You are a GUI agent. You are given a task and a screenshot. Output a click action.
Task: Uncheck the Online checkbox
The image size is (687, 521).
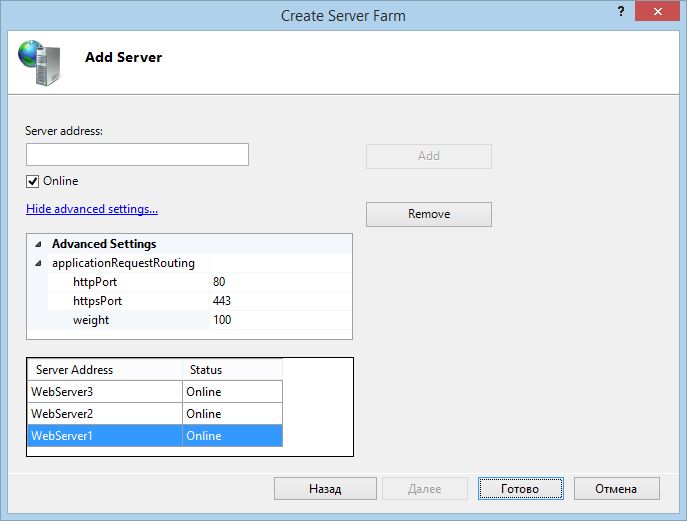(33, 181)
